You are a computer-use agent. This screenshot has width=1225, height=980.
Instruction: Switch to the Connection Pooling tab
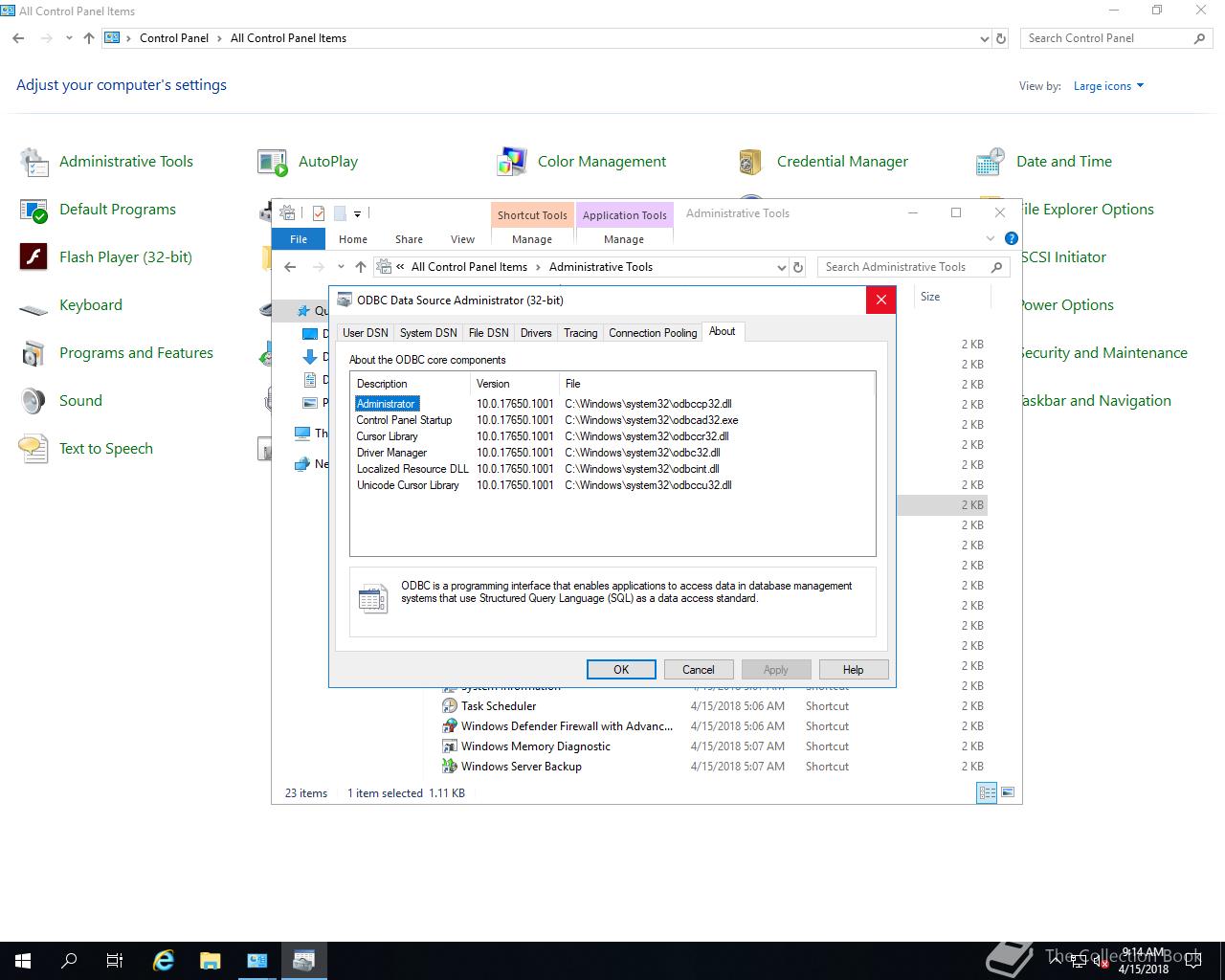coord(653,333)
